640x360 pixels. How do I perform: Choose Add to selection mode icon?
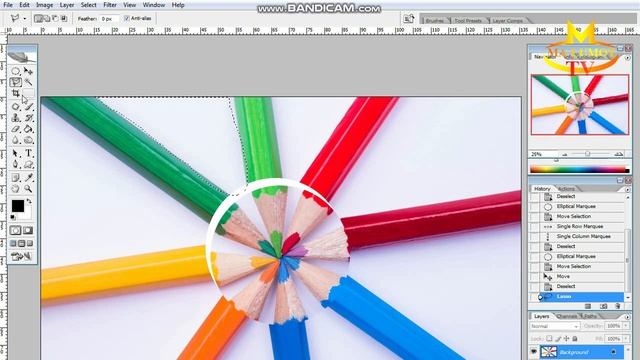point(47,18)
